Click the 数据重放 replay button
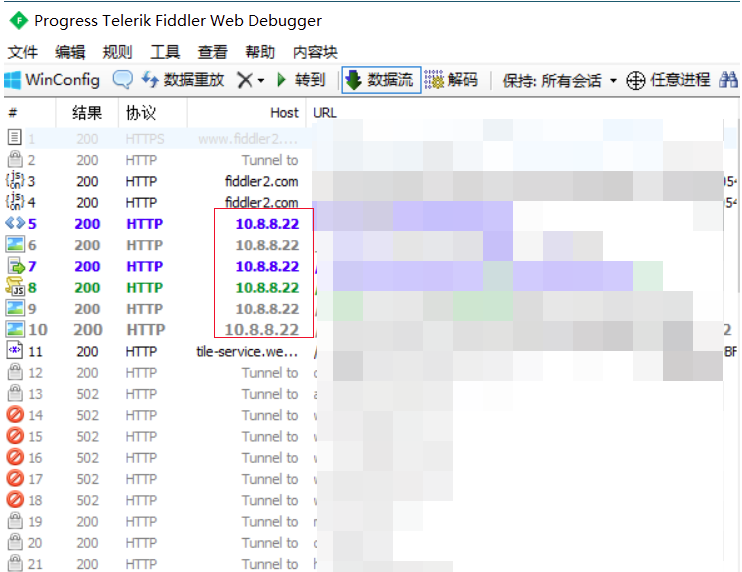The image size is (742, 572). tap(183, 80)
